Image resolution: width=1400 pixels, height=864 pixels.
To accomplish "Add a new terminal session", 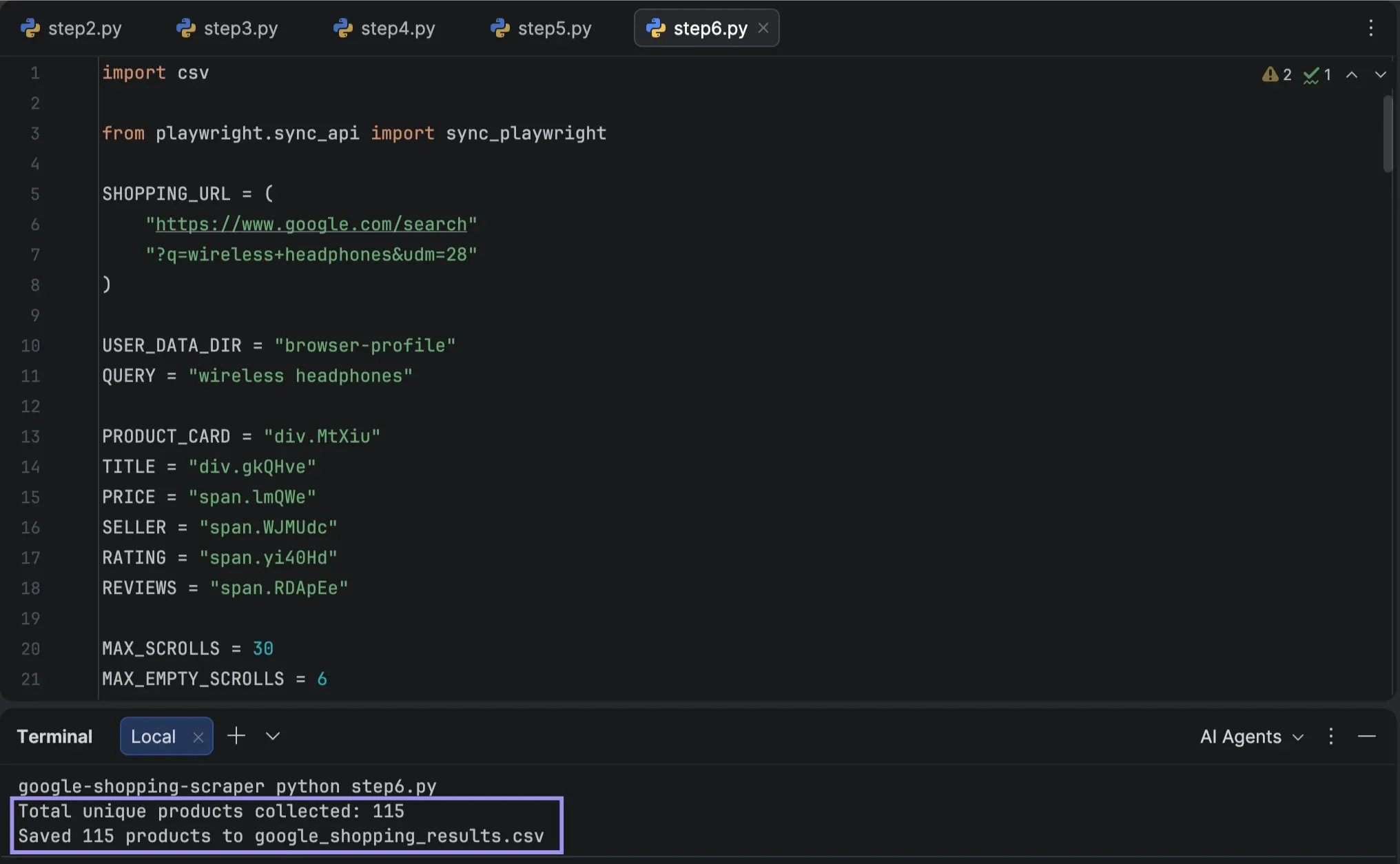I will coord(236,736).
